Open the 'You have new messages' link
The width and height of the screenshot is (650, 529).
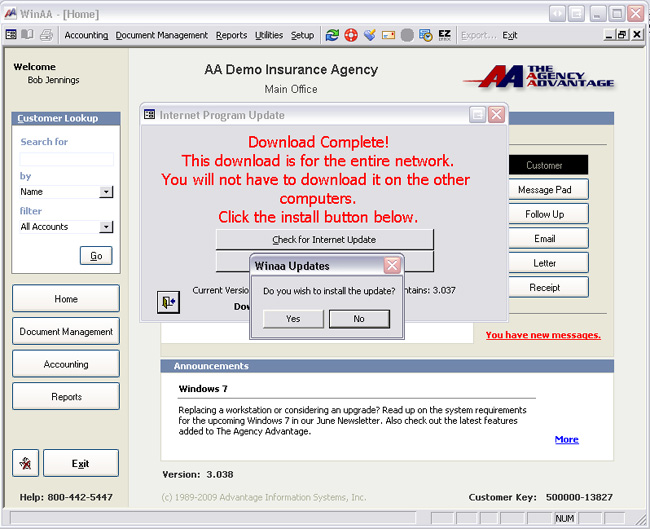point(543,335)
